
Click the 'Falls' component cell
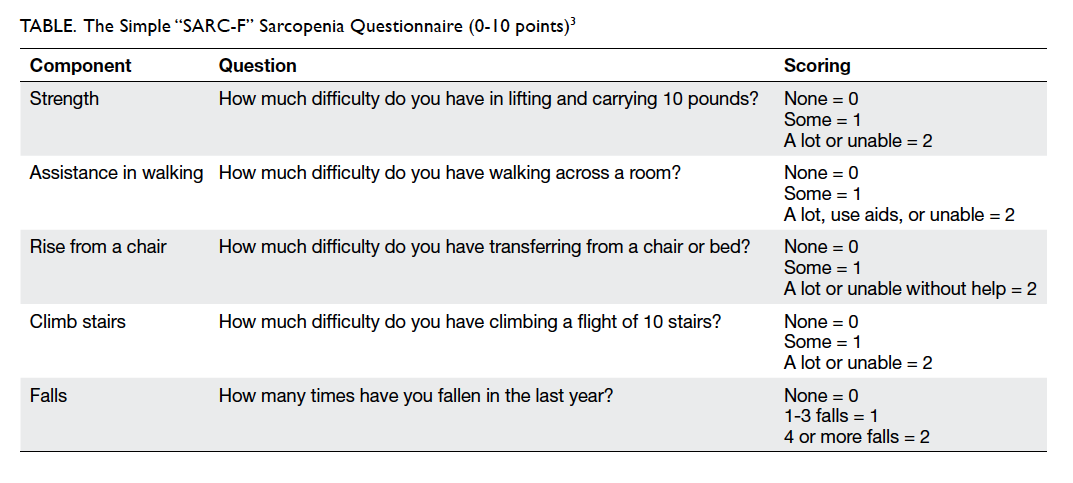coord(48,395)
